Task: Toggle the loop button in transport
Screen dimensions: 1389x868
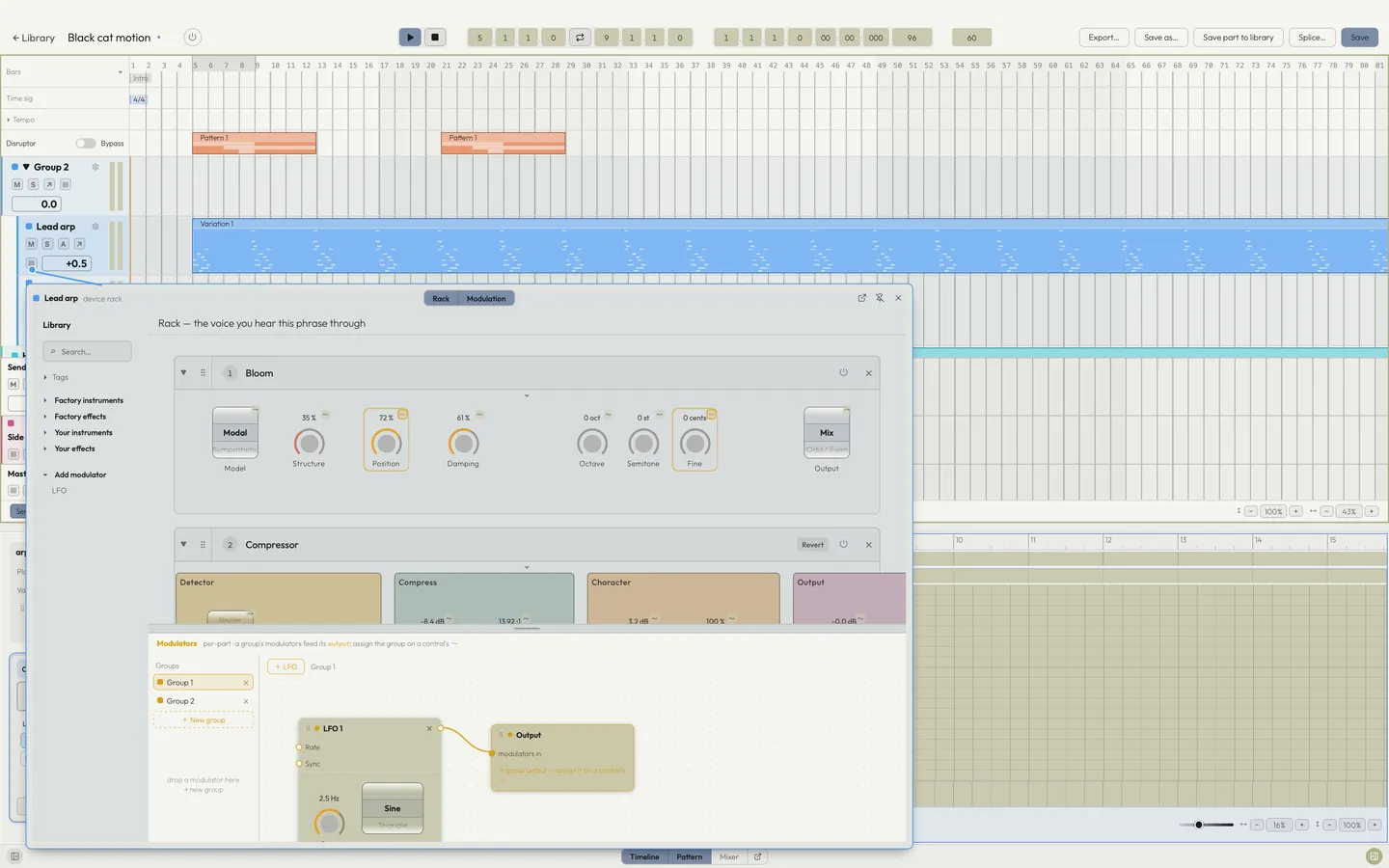Action: 580,38
